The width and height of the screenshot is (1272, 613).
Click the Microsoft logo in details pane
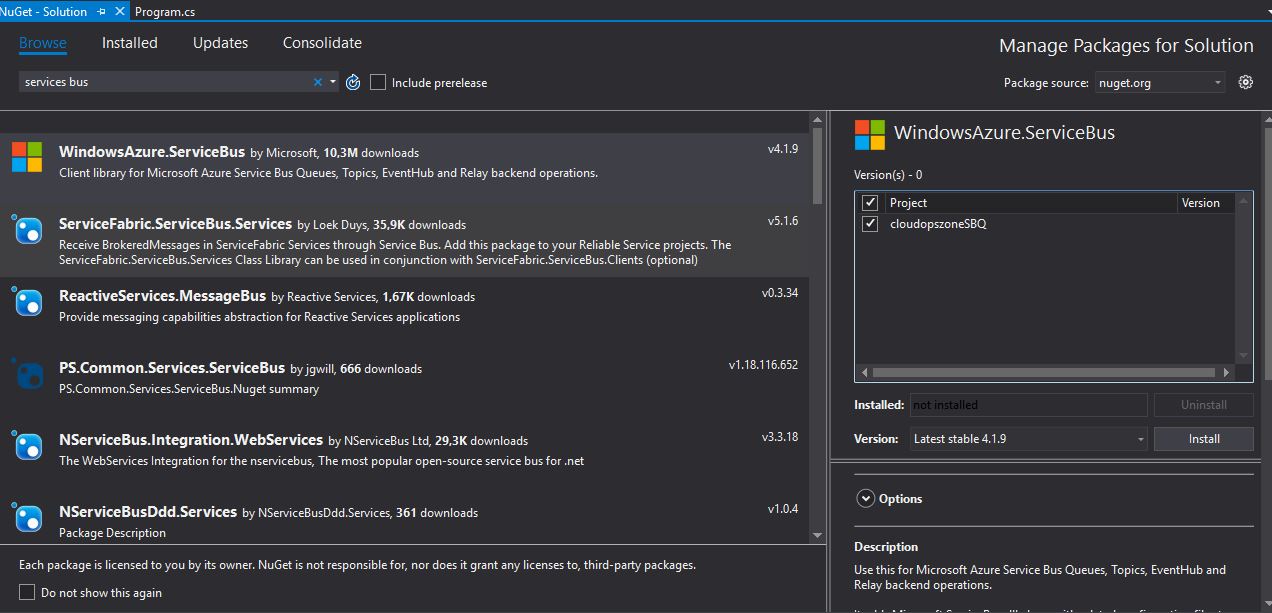[x=869, y=134]
